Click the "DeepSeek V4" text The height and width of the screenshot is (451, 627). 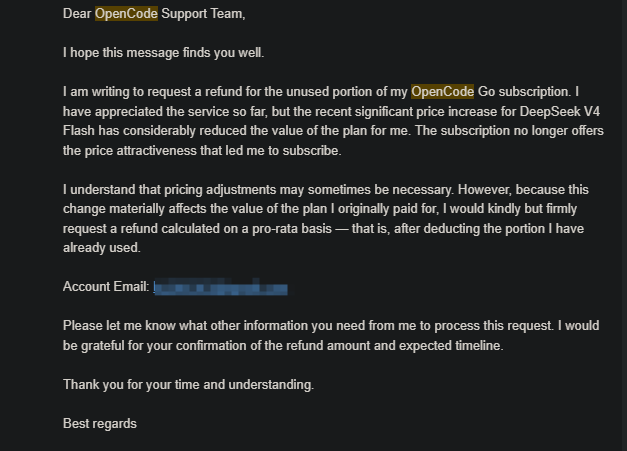pyautogui.click(x=559, y=111)
